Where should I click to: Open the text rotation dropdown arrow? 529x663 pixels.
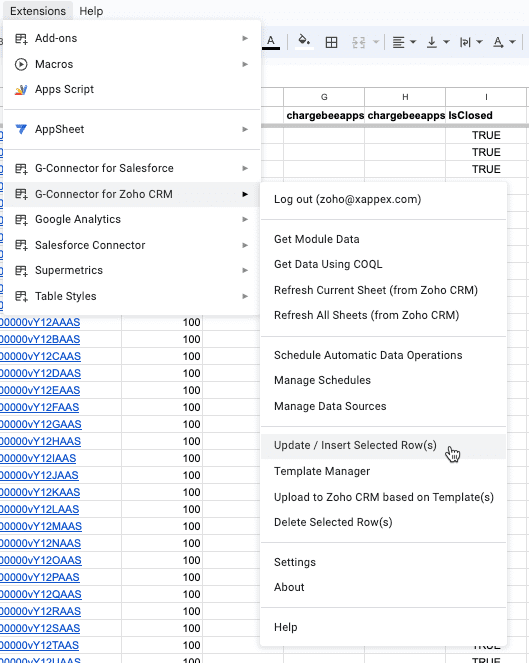tap(513, 42)
